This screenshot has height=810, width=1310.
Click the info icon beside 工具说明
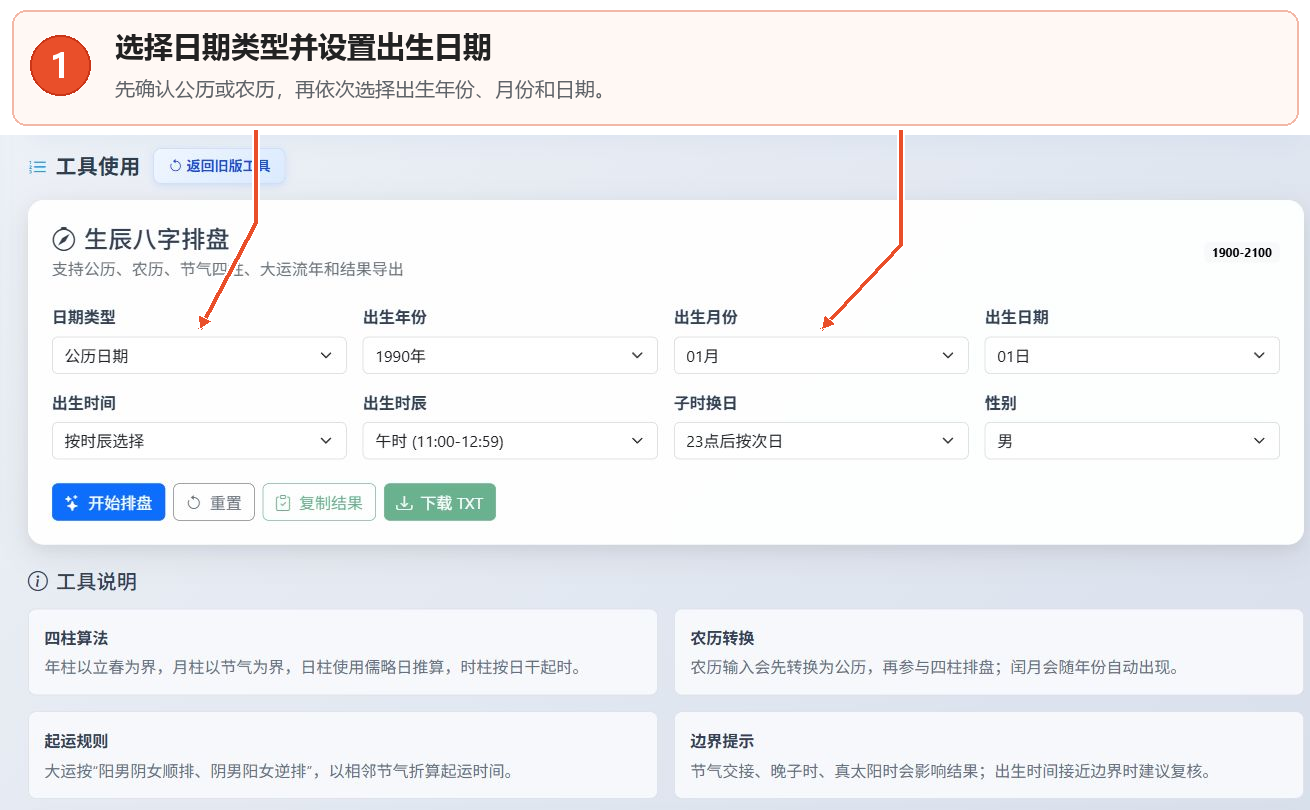coord(38,581)
